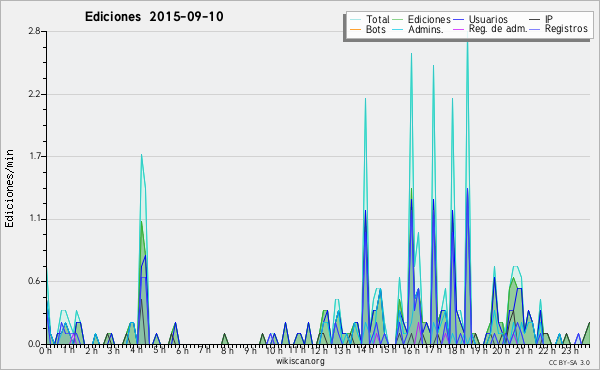Image resolution: width=600 pixels, height=370 pixels.
Task: Click the 'Ediciones/min' vertical axis label
Action: (x=9, y=188)
